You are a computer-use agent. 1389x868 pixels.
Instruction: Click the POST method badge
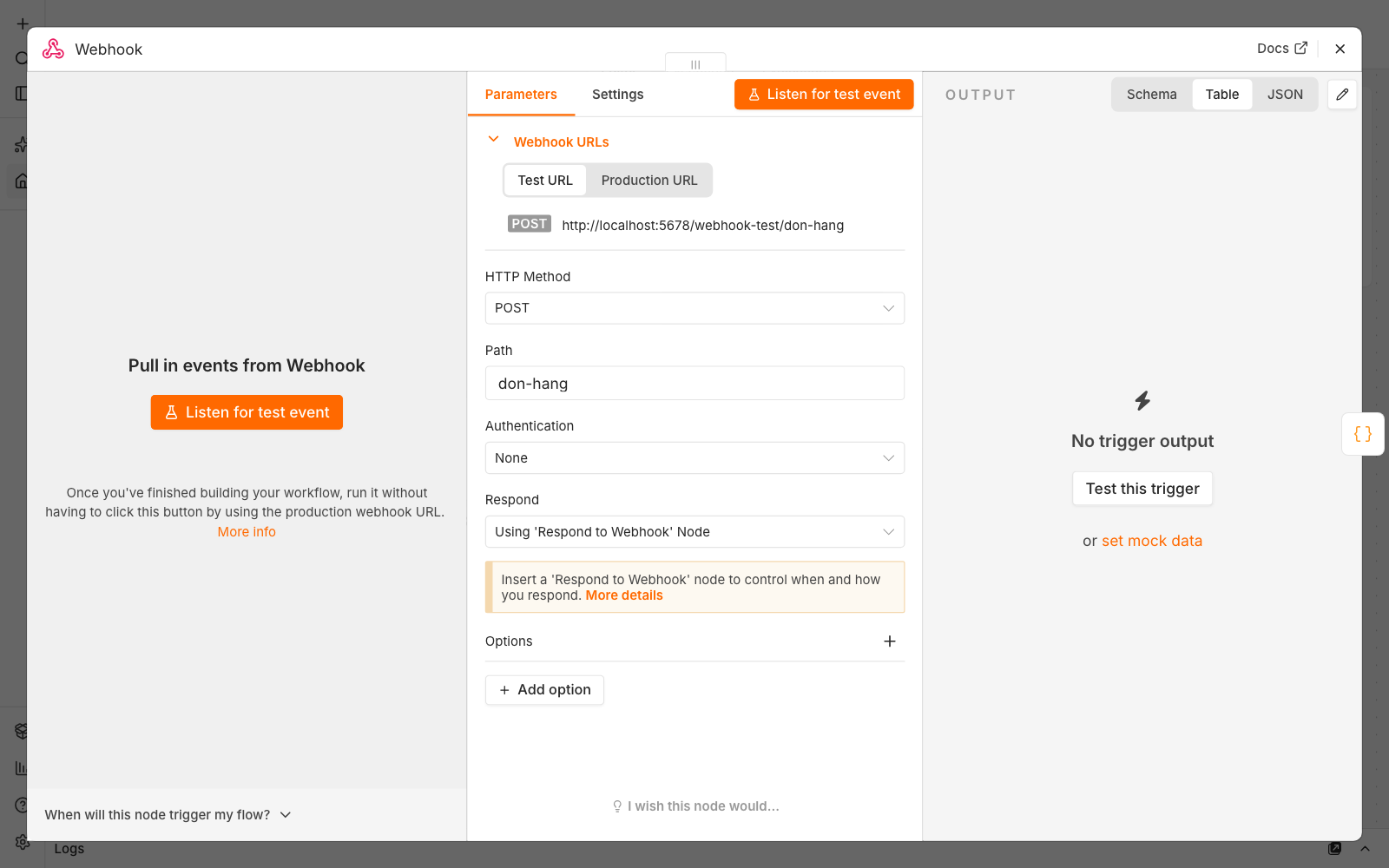click(x=529, y=224)
